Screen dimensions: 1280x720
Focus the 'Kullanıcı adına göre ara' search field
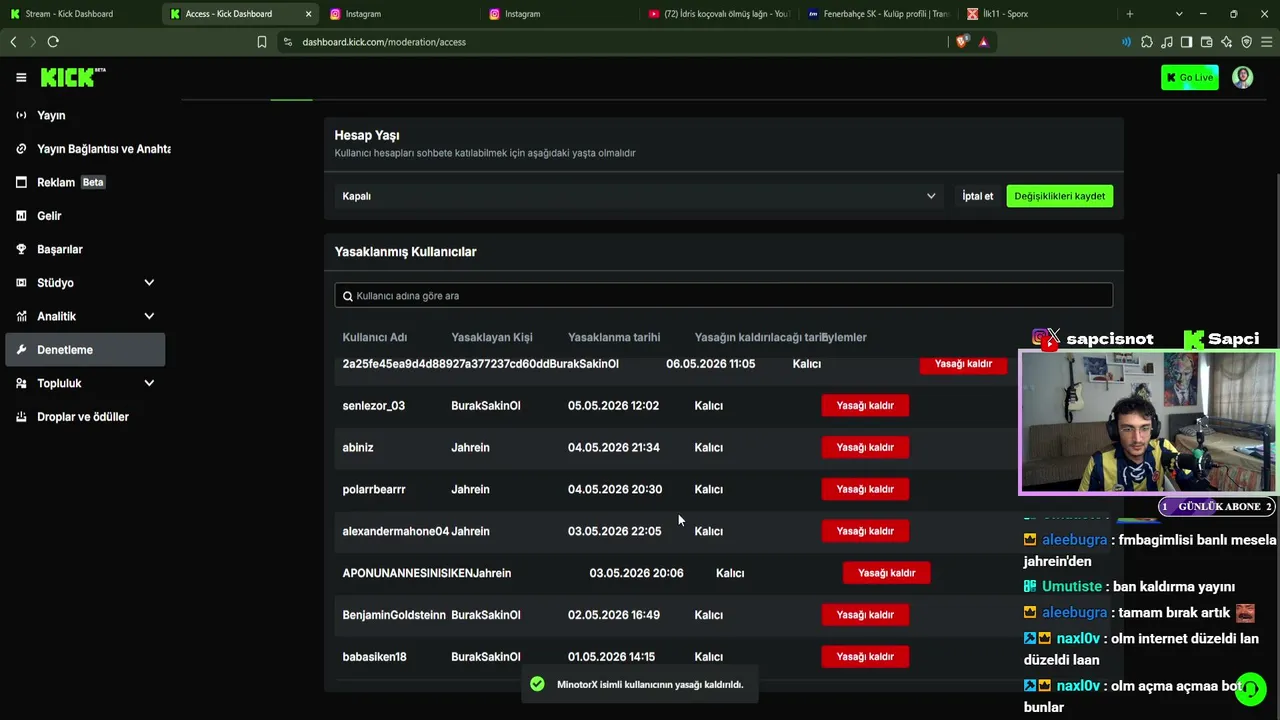723,296
